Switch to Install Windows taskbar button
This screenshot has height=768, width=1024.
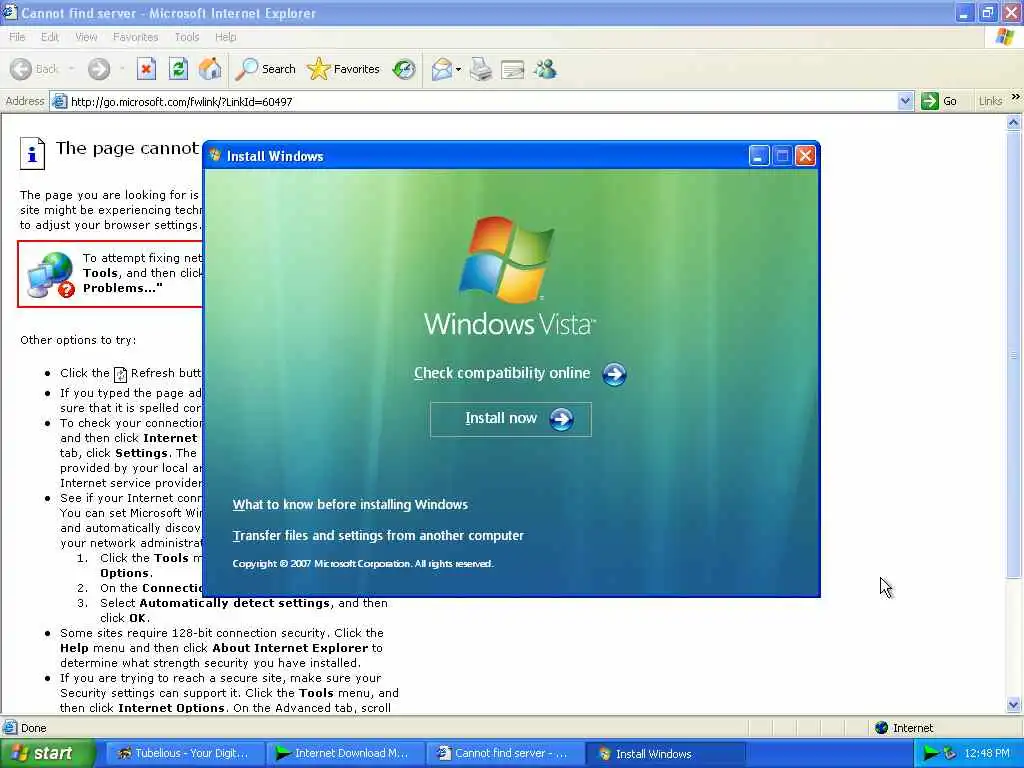(664, 754)
